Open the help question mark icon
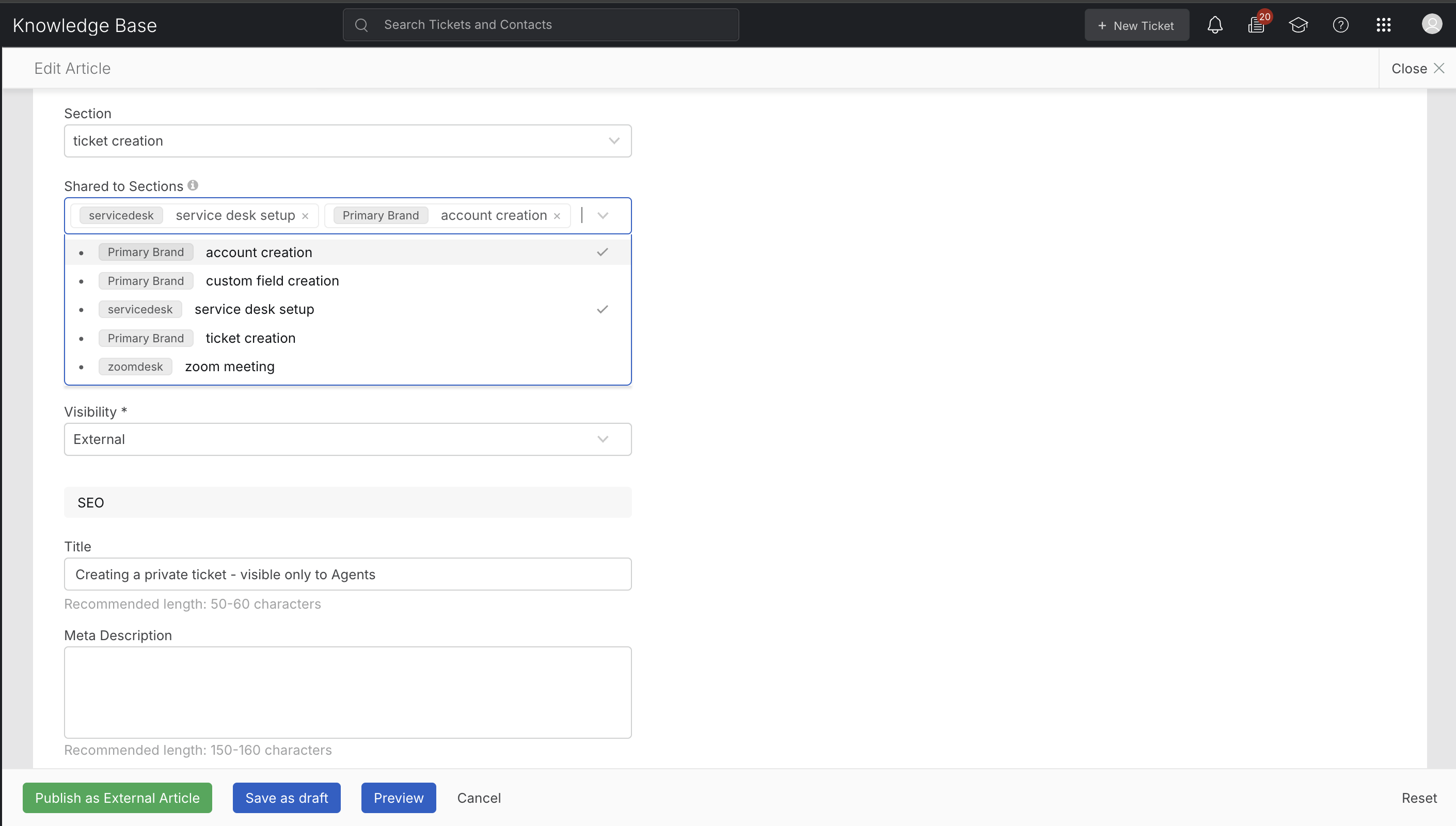Viewport: 1456px width, 826px height. (1340, 25)
